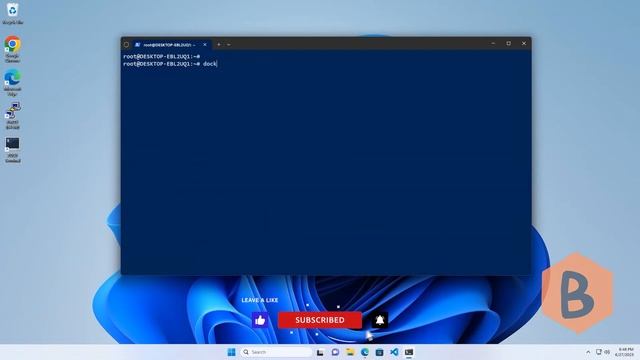Select the dark console desktop shortcut icon
The width and height of the screenshot is (640, 360).
click(x=13, y=150)
